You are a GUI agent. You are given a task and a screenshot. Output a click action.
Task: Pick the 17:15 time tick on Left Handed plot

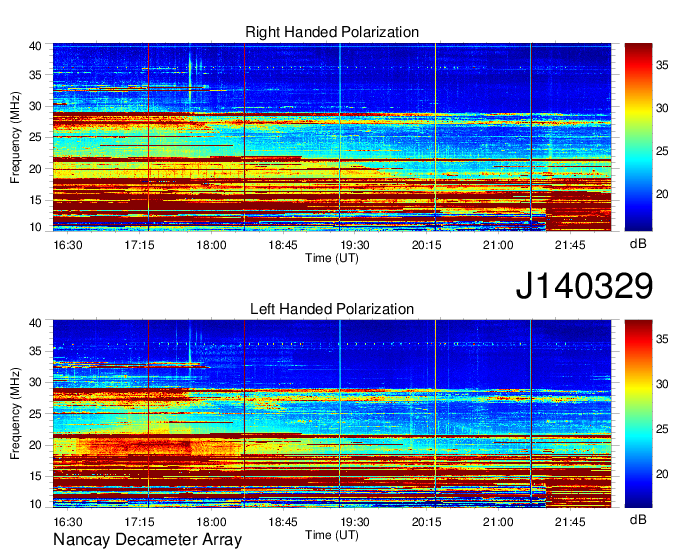tap(140, 522)
